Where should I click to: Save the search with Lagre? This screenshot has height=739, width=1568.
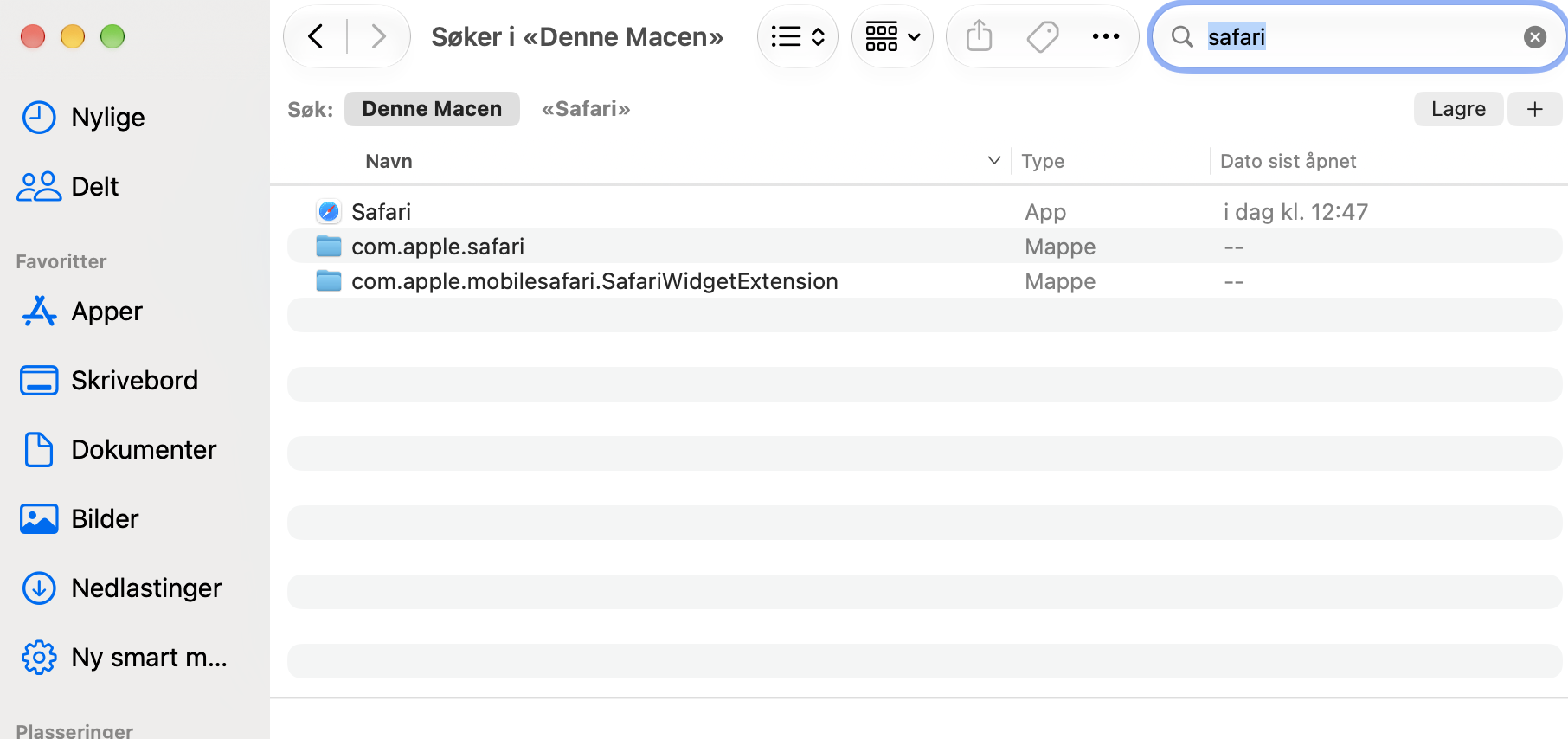tap(1458, 109)
